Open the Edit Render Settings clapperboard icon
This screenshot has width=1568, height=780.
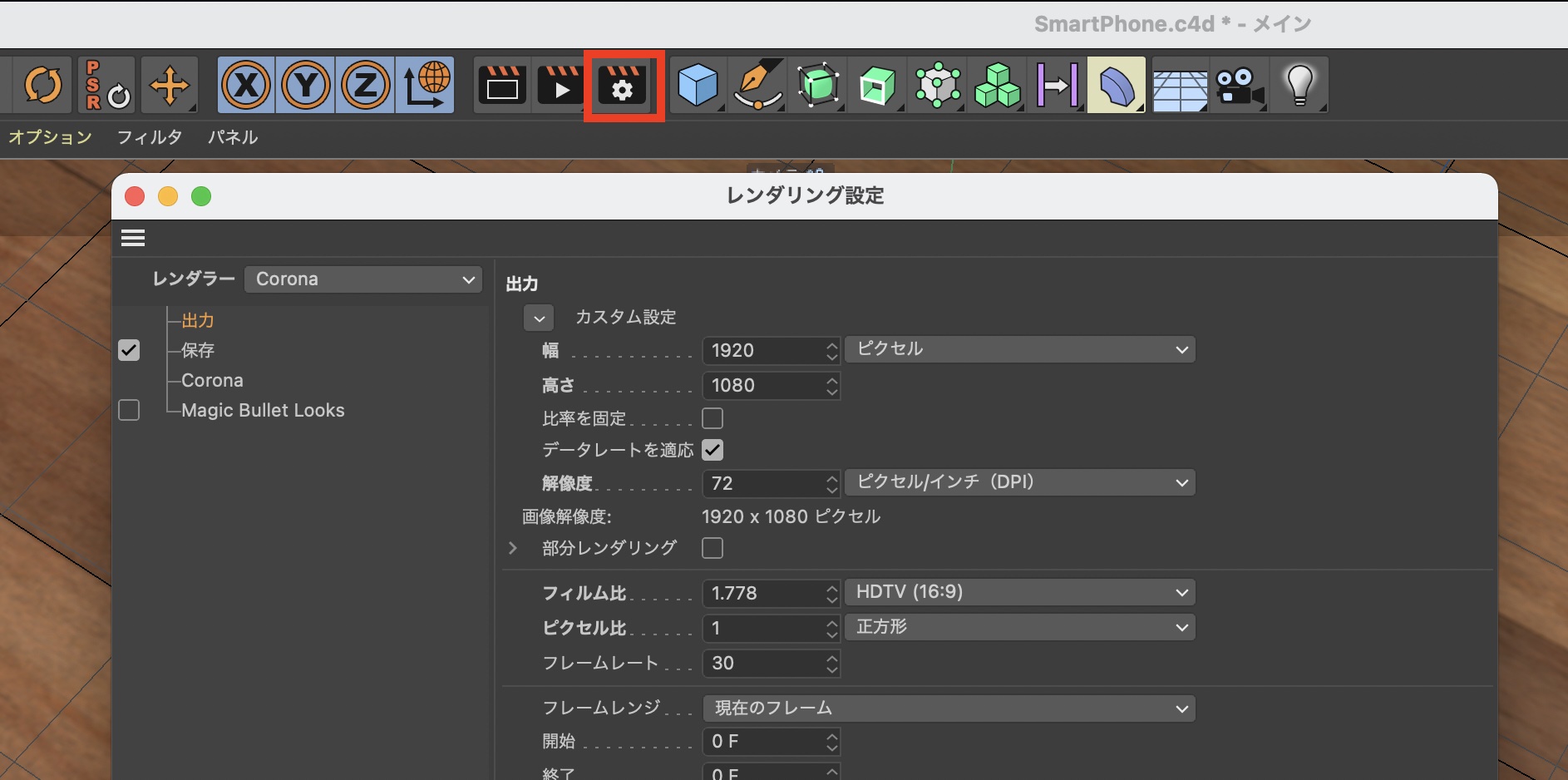coord(623,86)
